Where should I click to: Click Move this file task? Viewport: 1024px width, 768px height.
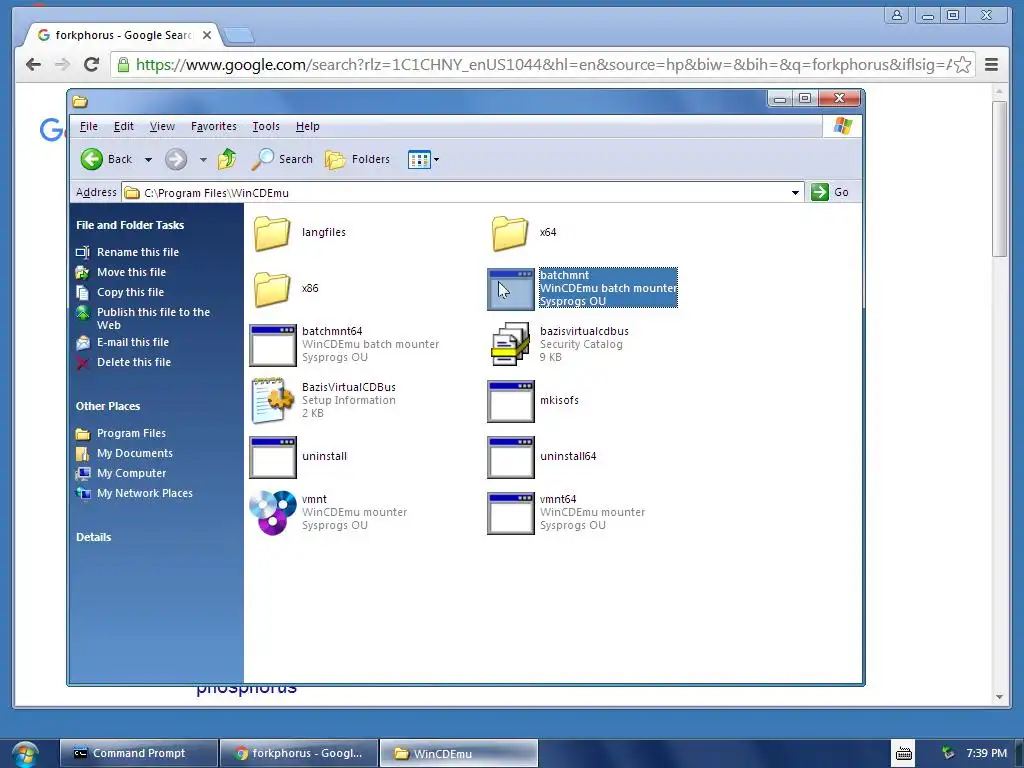[131, 272]
